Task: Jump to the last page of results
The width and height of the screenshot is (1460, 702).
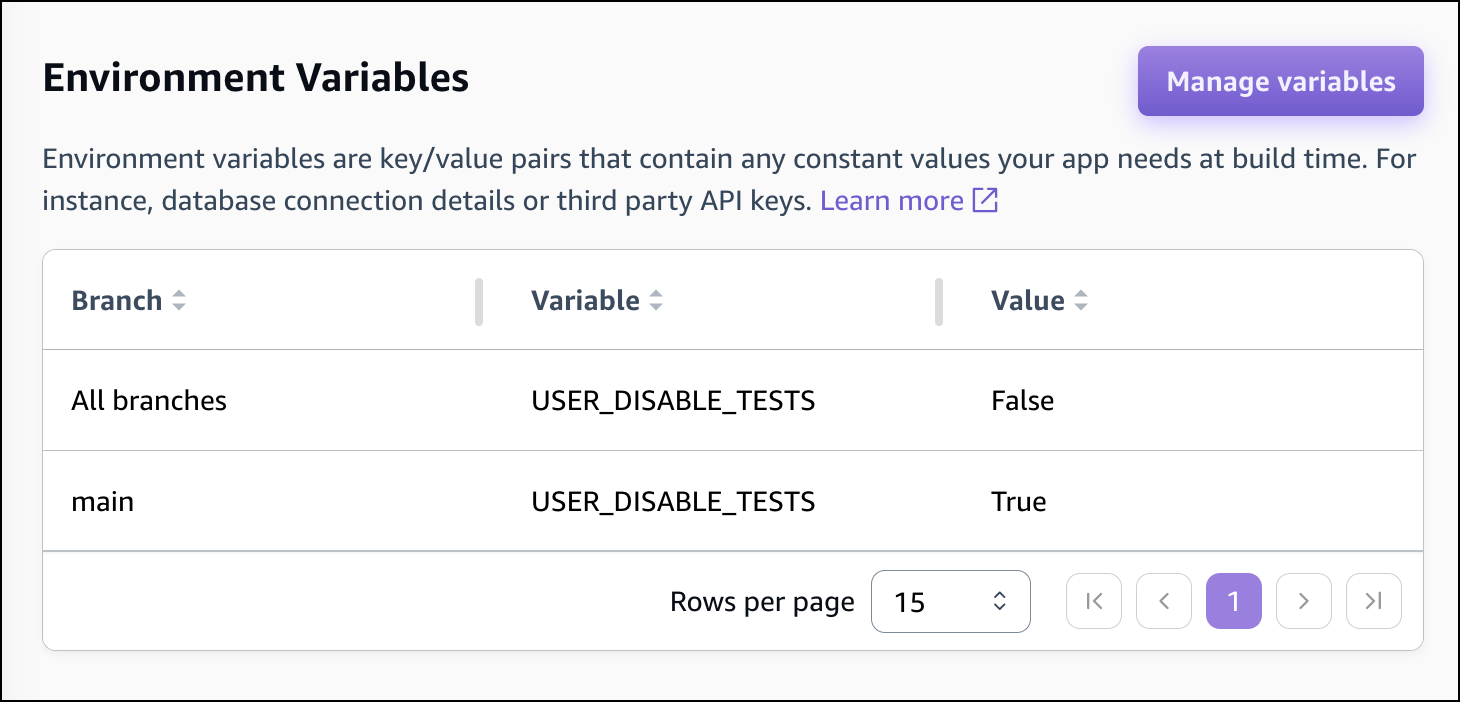Action: coord(1374,601)
